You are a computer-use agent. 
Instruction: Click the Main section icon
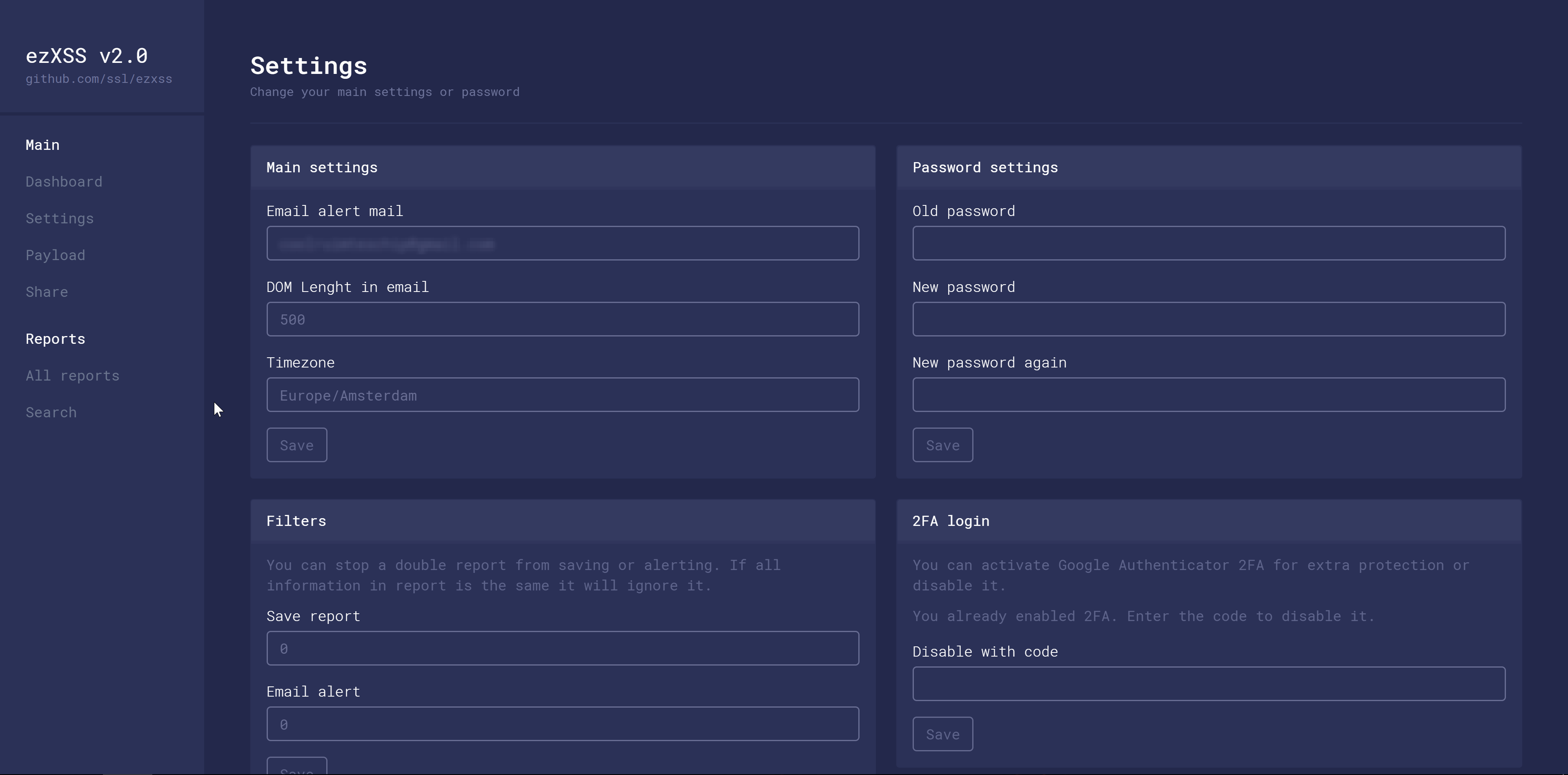tap(42, 144)
